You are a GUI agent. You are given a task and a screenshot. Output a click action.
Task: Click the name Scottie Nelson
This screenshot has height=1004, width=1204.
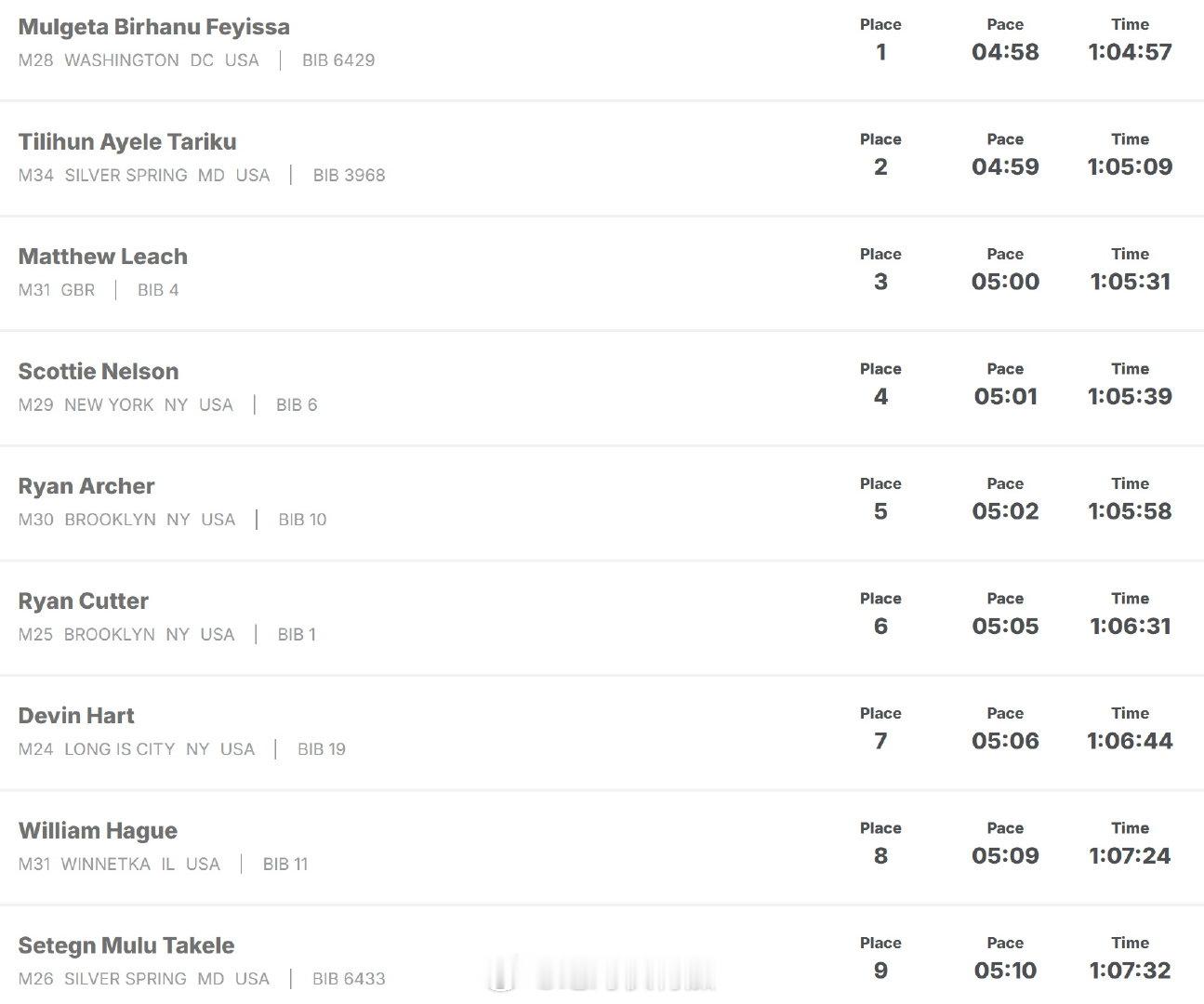point(99,372)
